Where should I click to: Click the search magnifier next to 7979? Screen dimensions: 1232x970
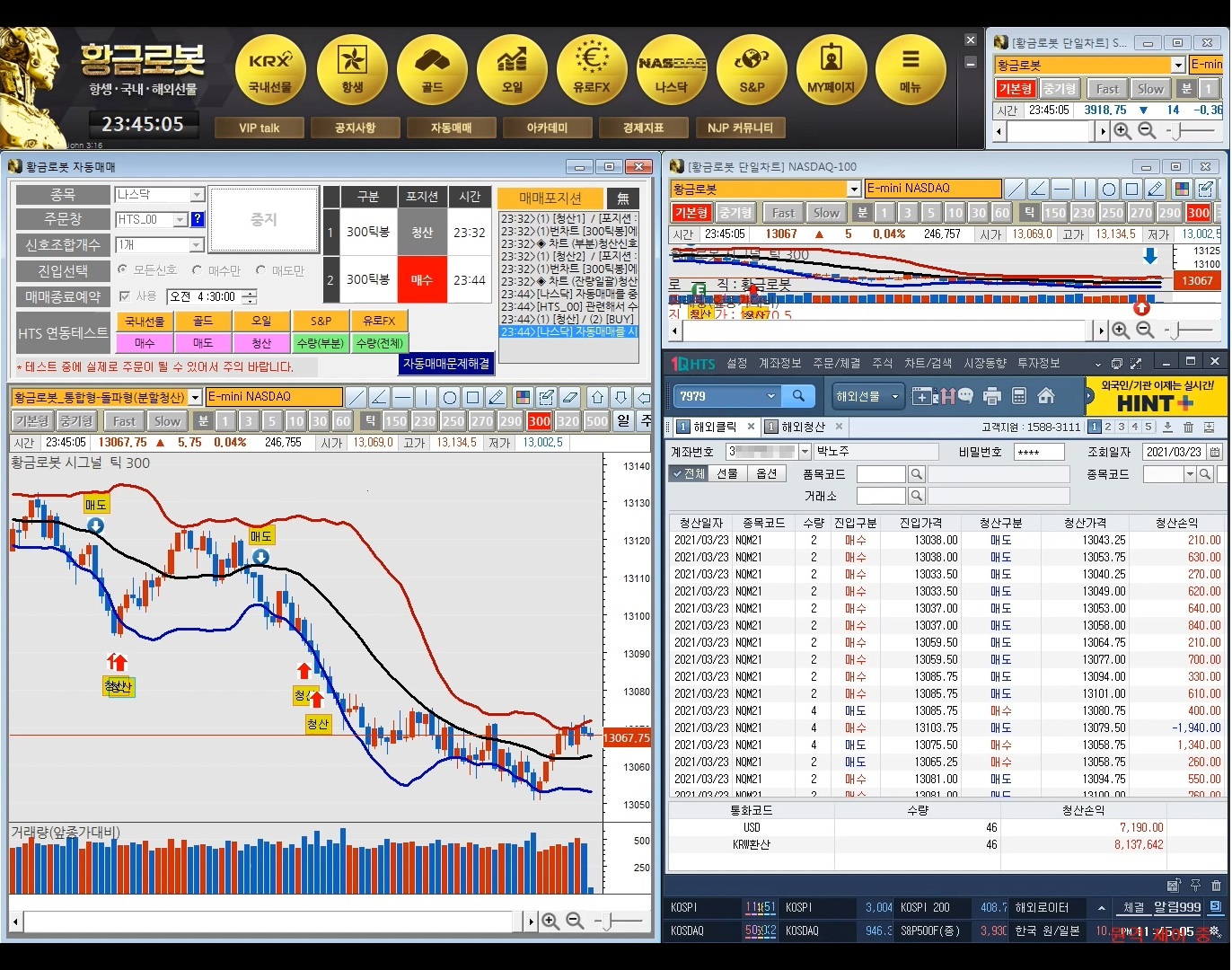(x=798, y=396)
